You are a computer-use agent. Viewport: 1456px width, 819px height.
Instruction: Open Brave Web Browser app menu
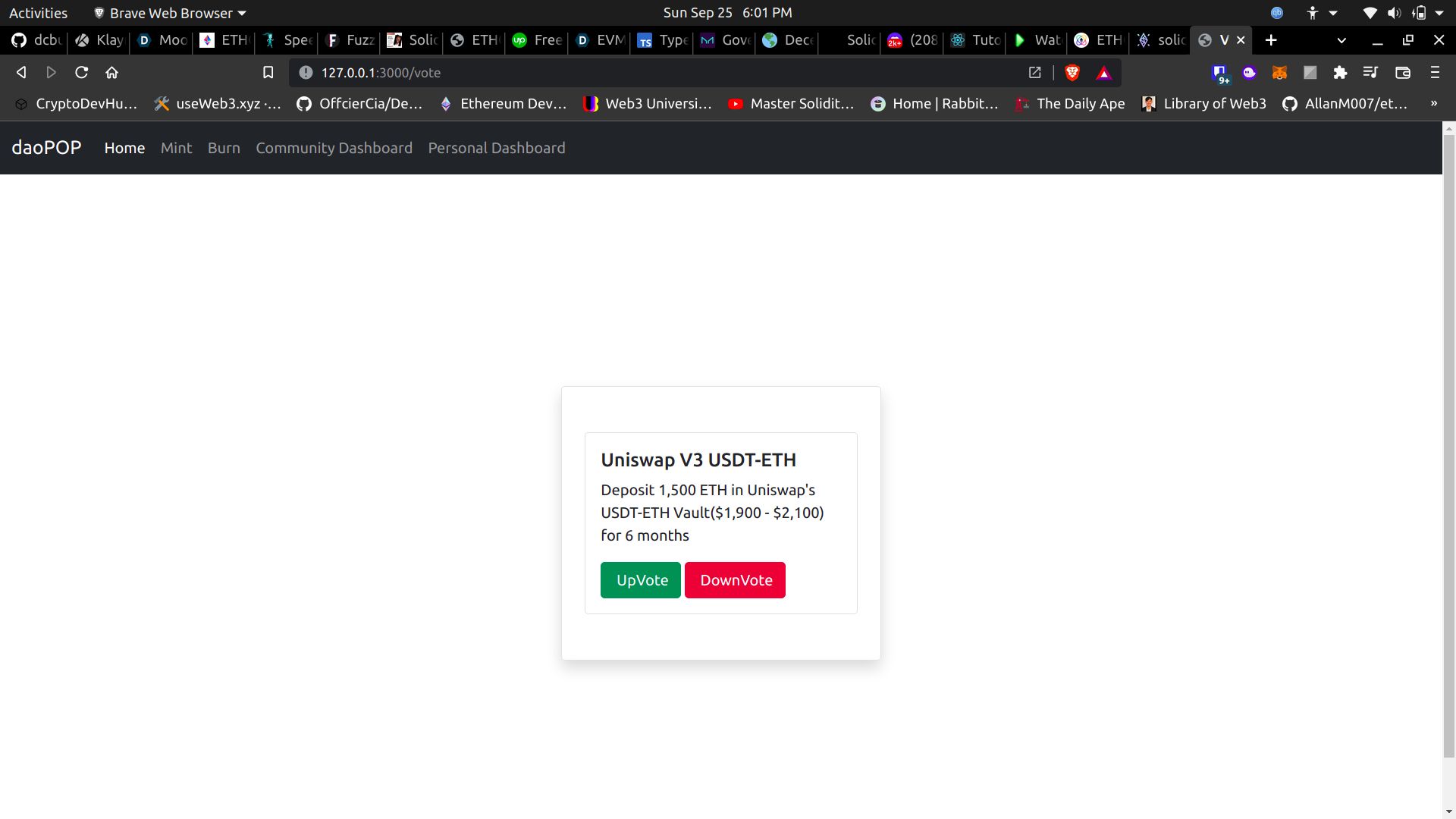(x=170, y=13)
